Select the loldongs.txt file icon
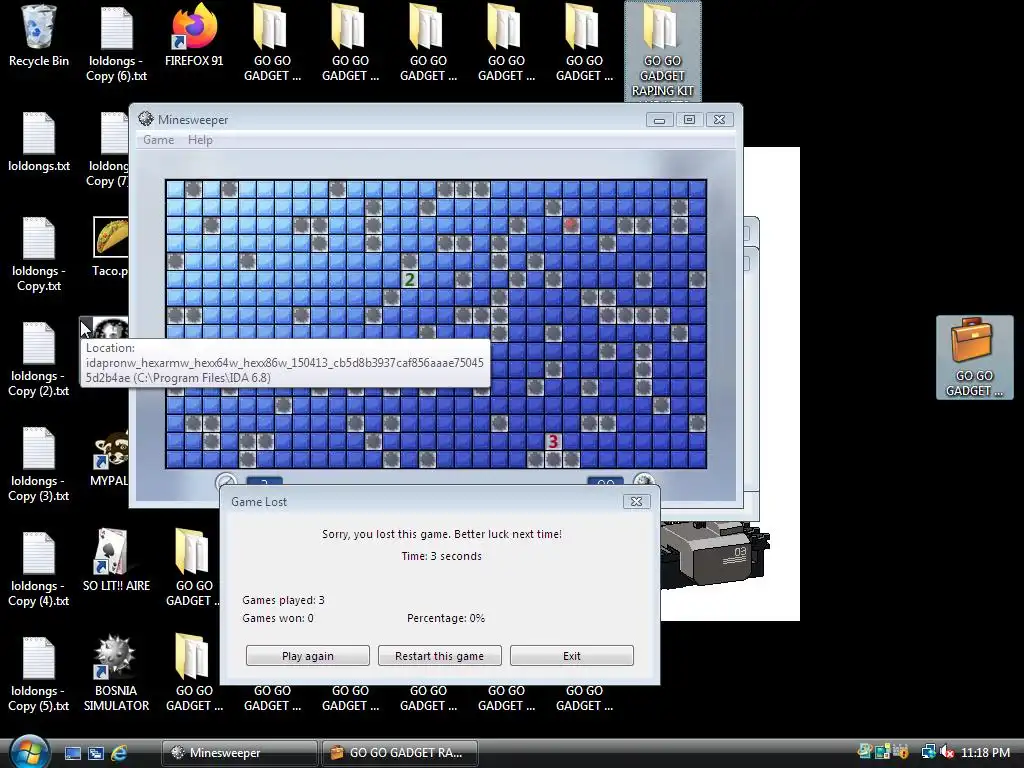 (x=39, y=140)
